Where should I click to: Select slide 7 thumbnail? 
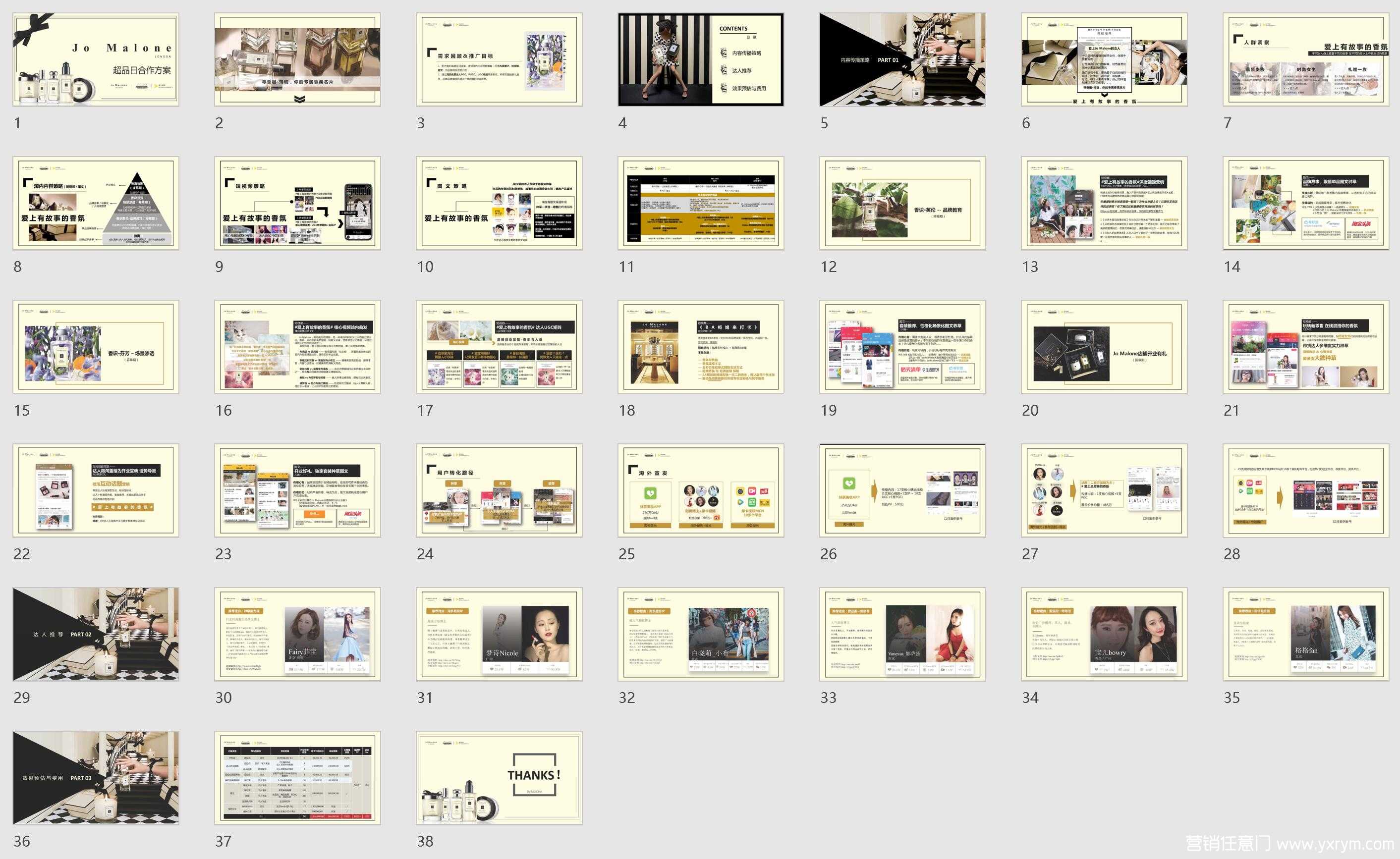[1306, 59]
